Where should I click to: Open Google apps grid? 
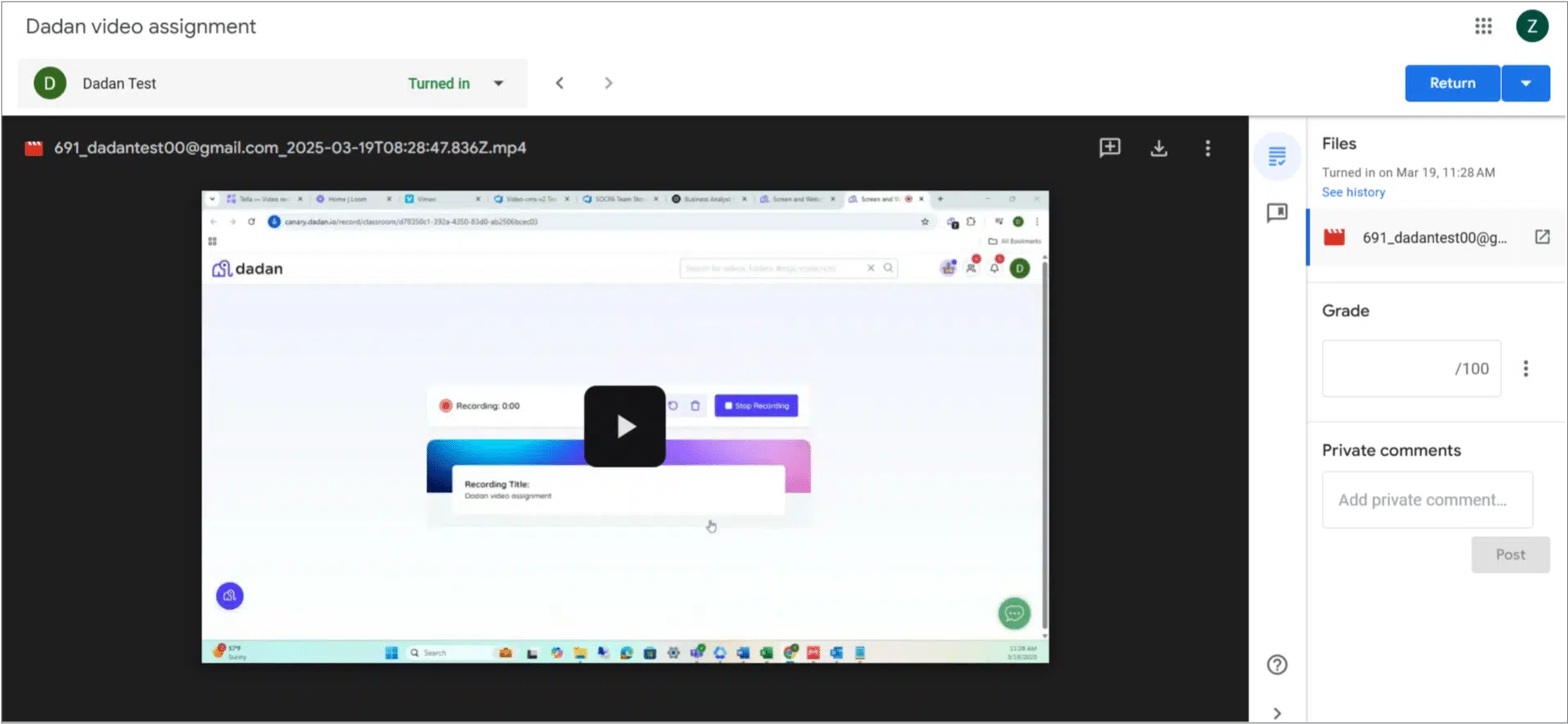1482,26
